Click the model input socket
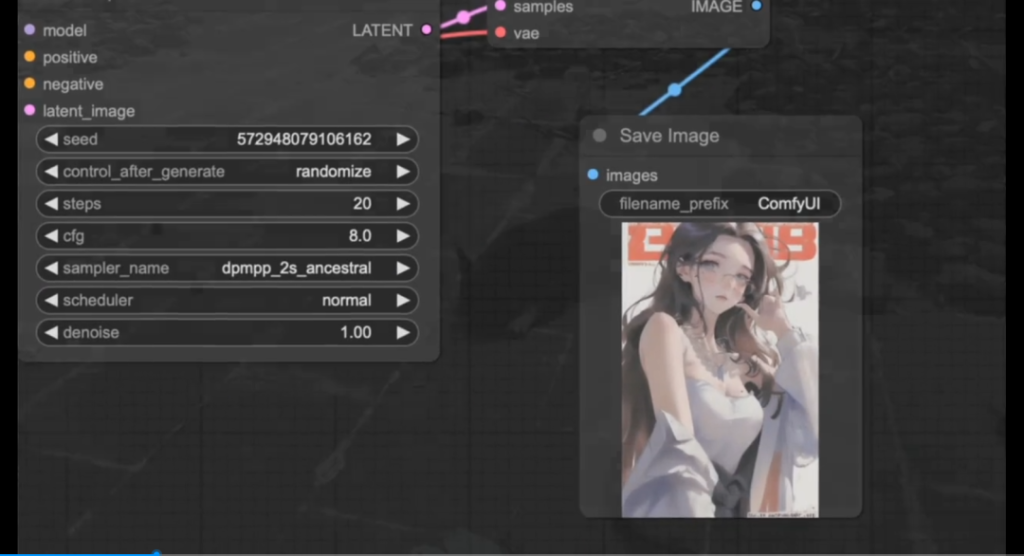Viewport: 1024px width, 556px height. point(29,29)
